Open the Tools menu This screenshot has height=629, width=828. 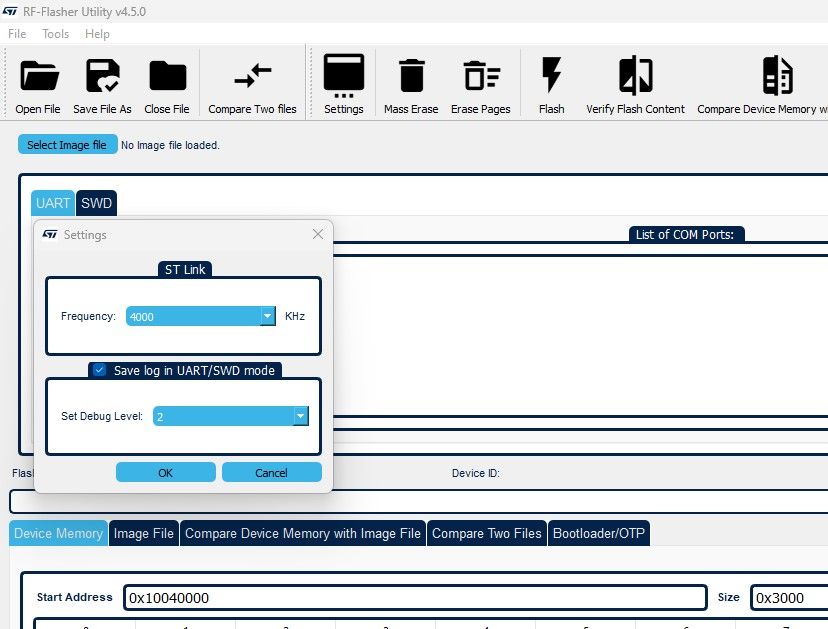55,34
